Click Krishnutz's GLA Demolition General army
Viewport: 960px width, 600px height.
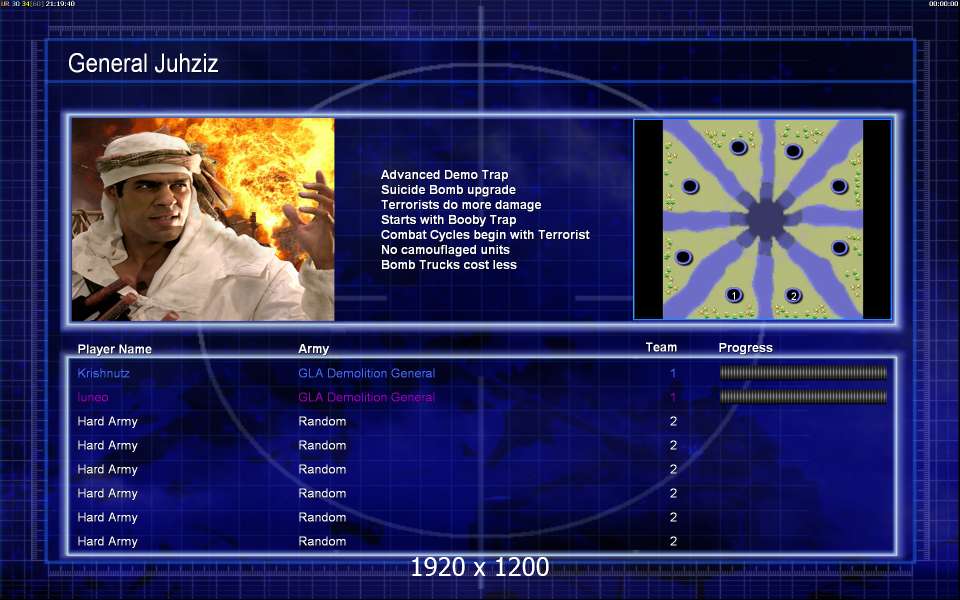pyautogui.click(x=367, y=373)
